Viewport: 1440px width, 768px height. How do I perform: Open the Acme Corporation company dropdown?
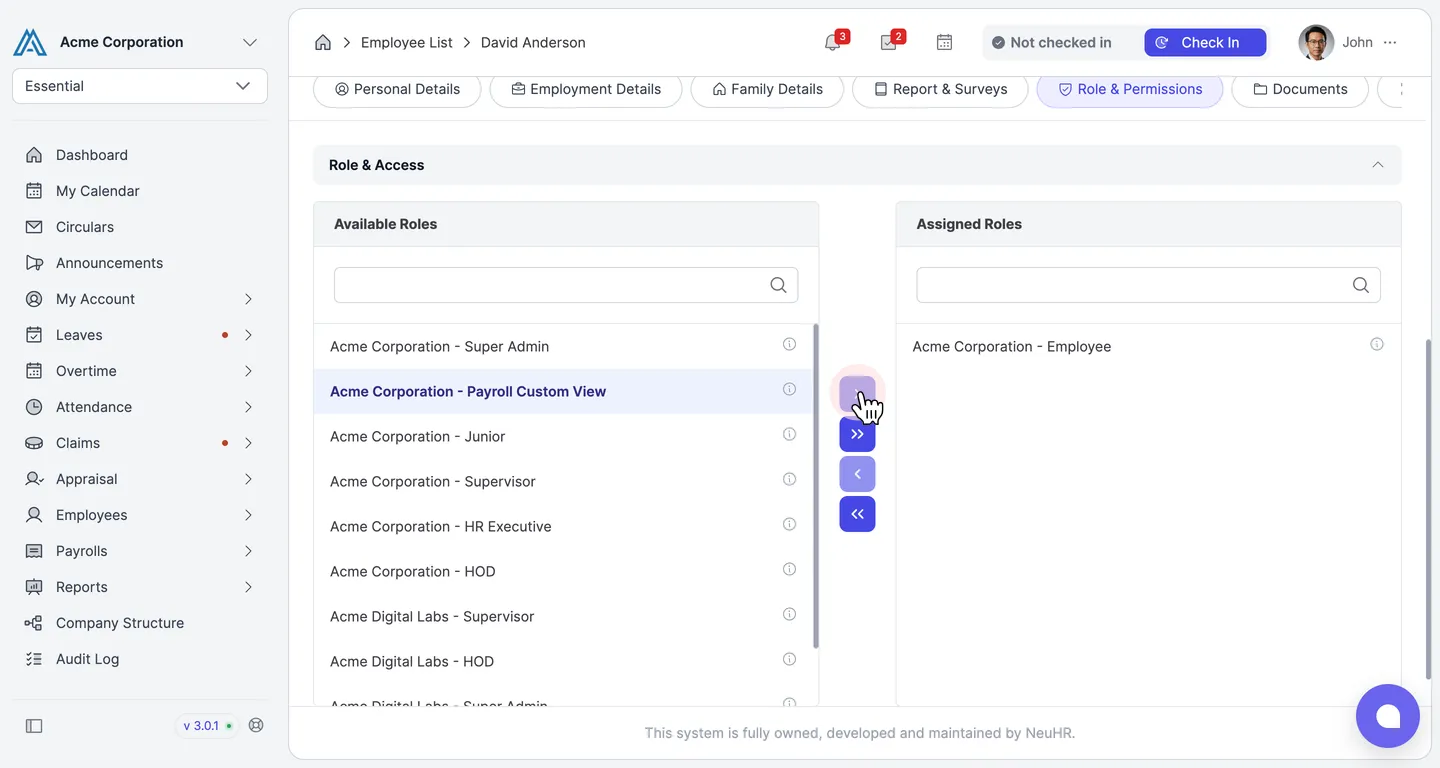250,42
